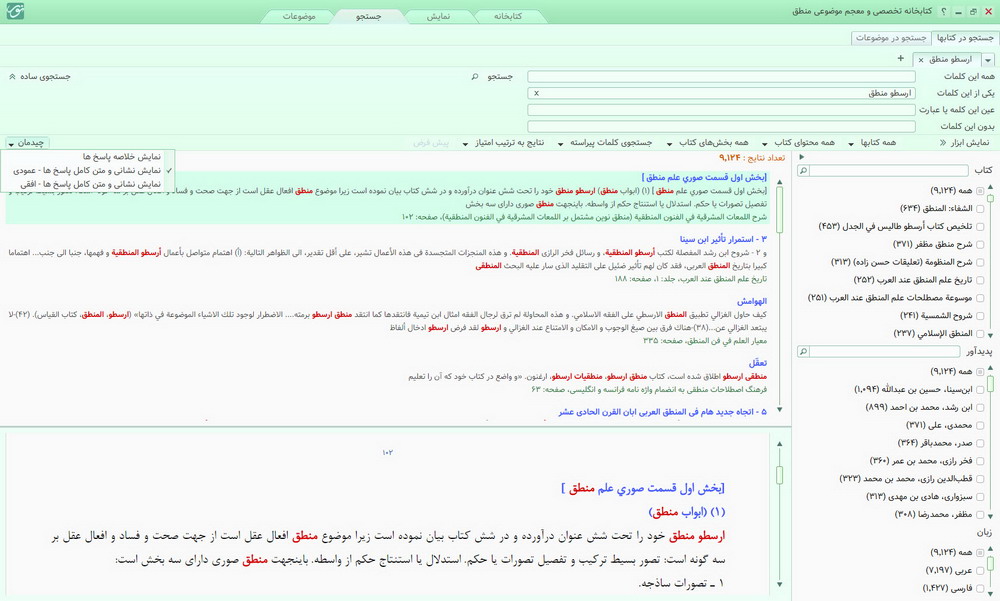This screenshot has height=601, width=1000.
Task: Select the موسوعة مصطلحات علم المنطق book row
Action: click(895, 298)
